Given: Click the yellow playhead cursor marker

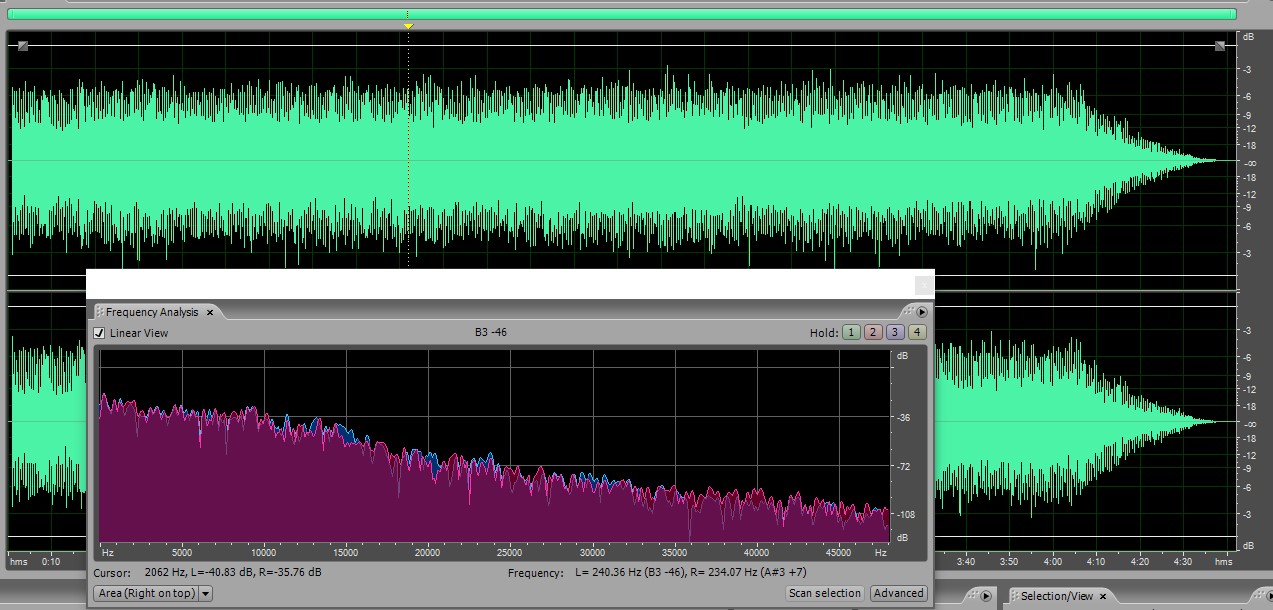Looking at the screenshot, I should 408,26.
